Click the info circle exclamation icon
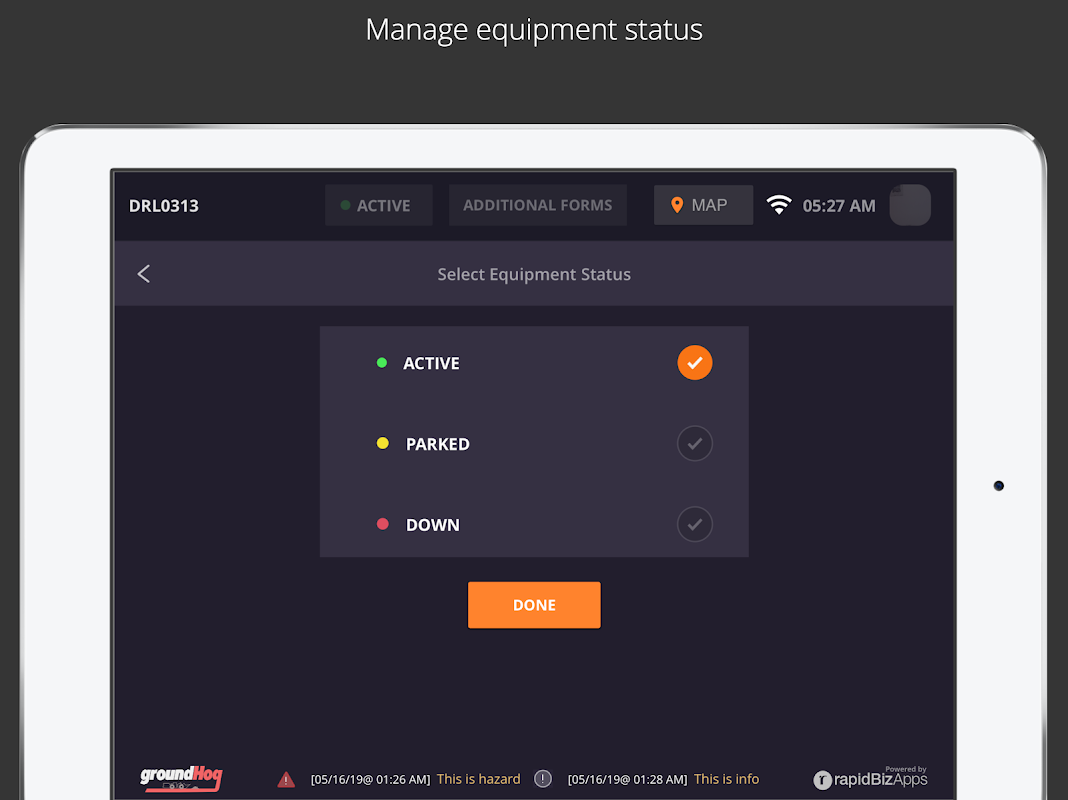1068x800 pixels. [542, 779]
